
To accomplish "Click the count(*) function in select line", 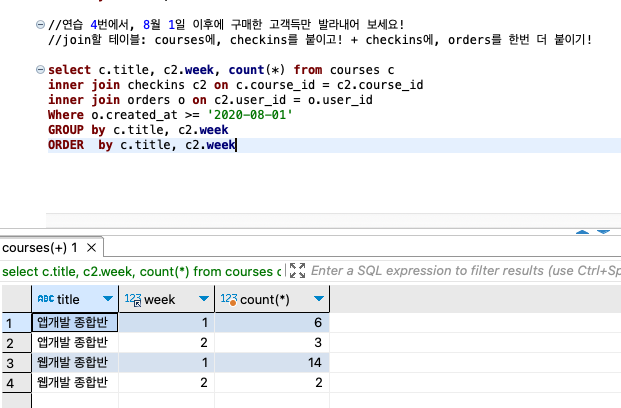I will pyautogui.click(x=257, y=70).
